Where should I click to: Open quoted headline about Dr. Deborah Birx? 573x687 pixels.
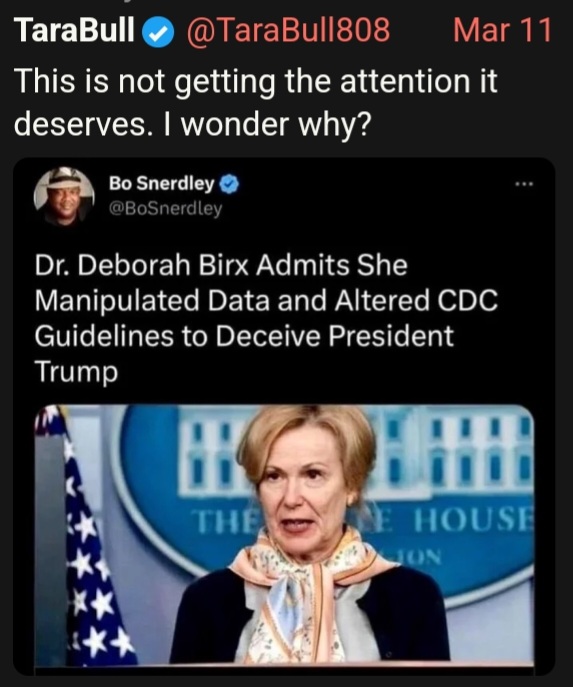point(266,319)
